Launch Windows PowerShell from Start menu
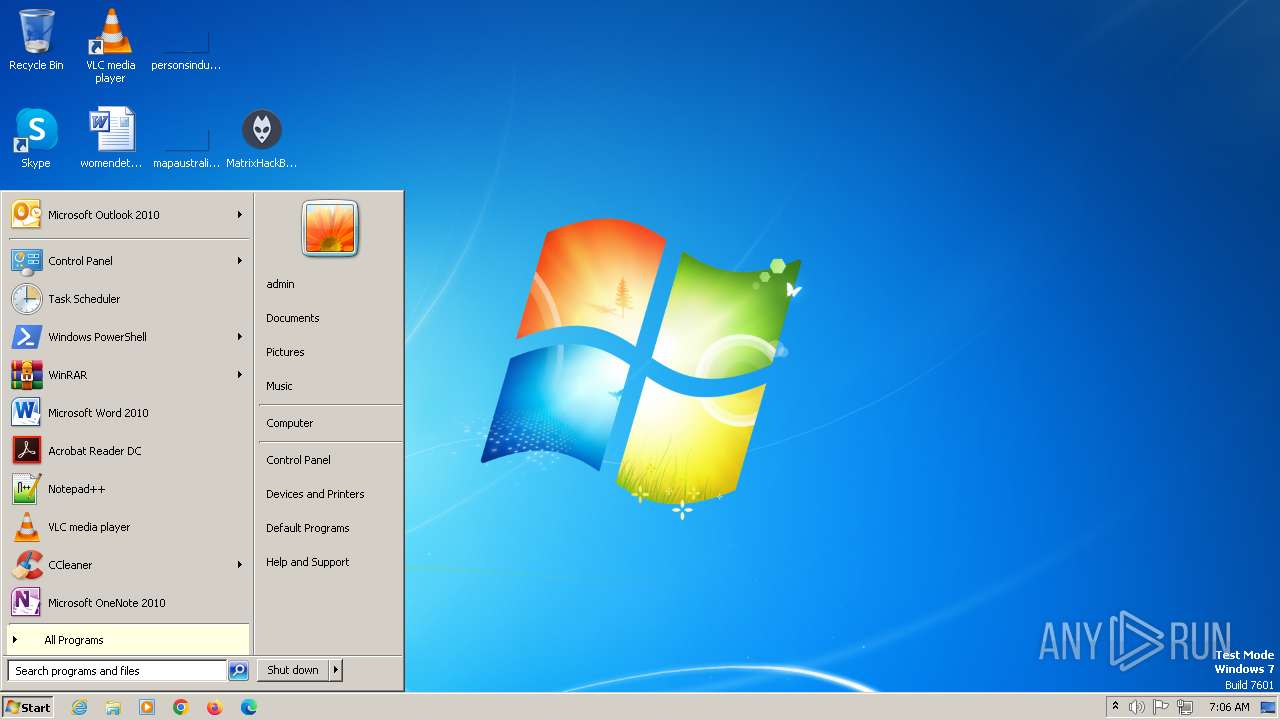This screenshot has height=720, width=1280. [x=128, y=337]
